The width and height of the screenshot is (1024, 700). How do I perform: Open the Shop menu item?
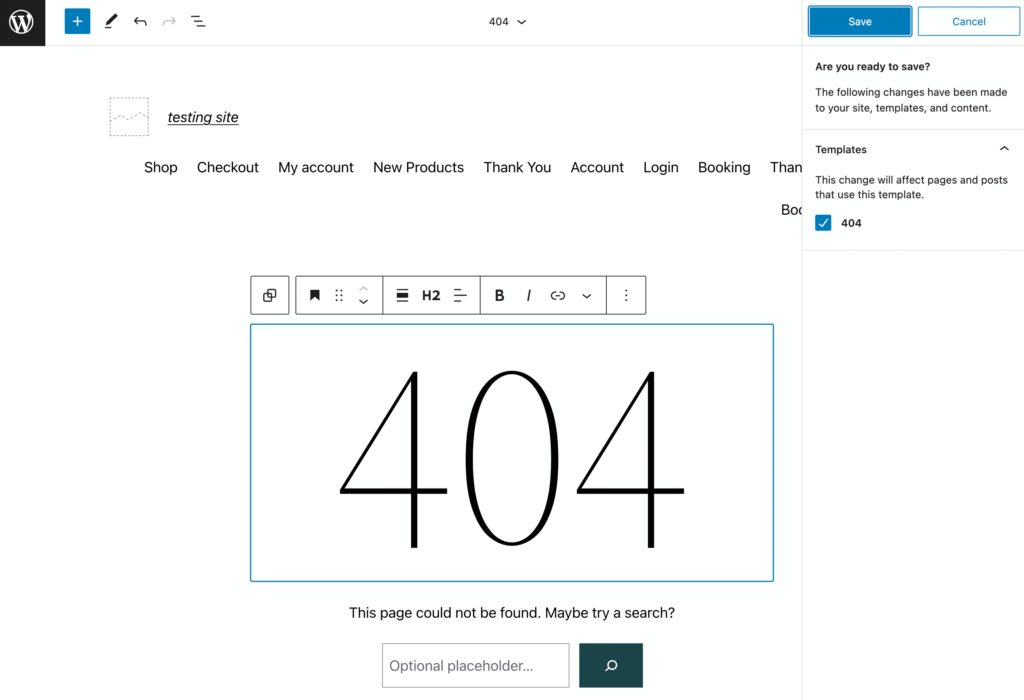click(160, 167)
